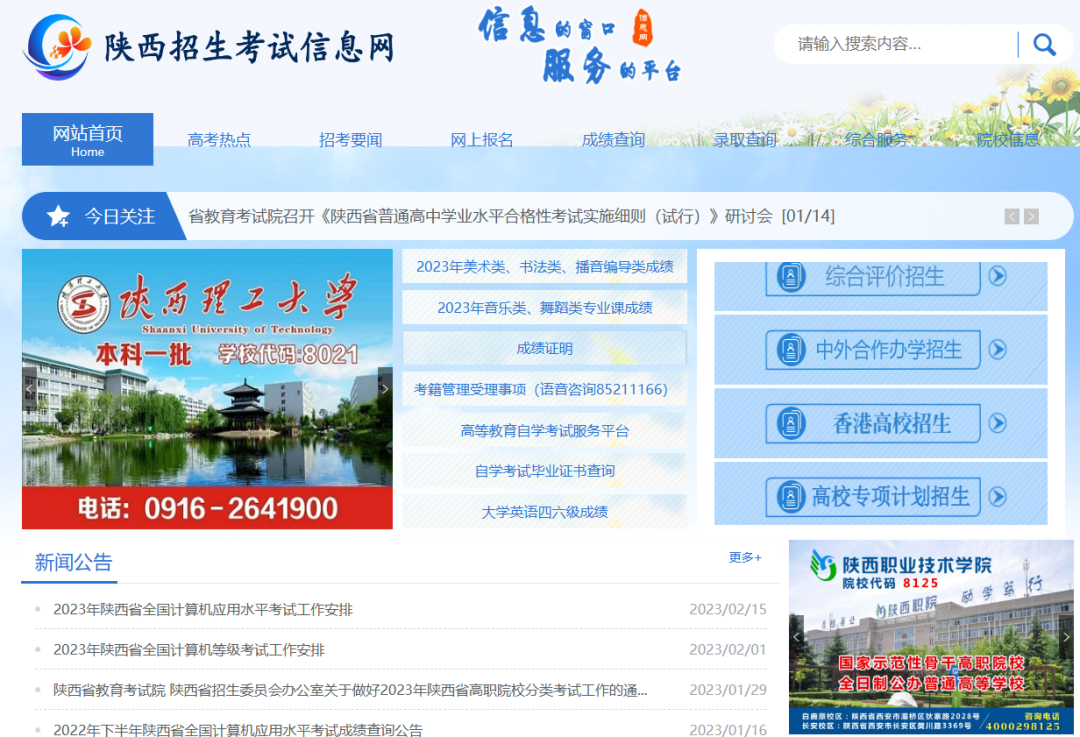Viewport: 1080px width, 737px height.
Task: Click date 2023/01/29 in news list
Action: [727, 689]
